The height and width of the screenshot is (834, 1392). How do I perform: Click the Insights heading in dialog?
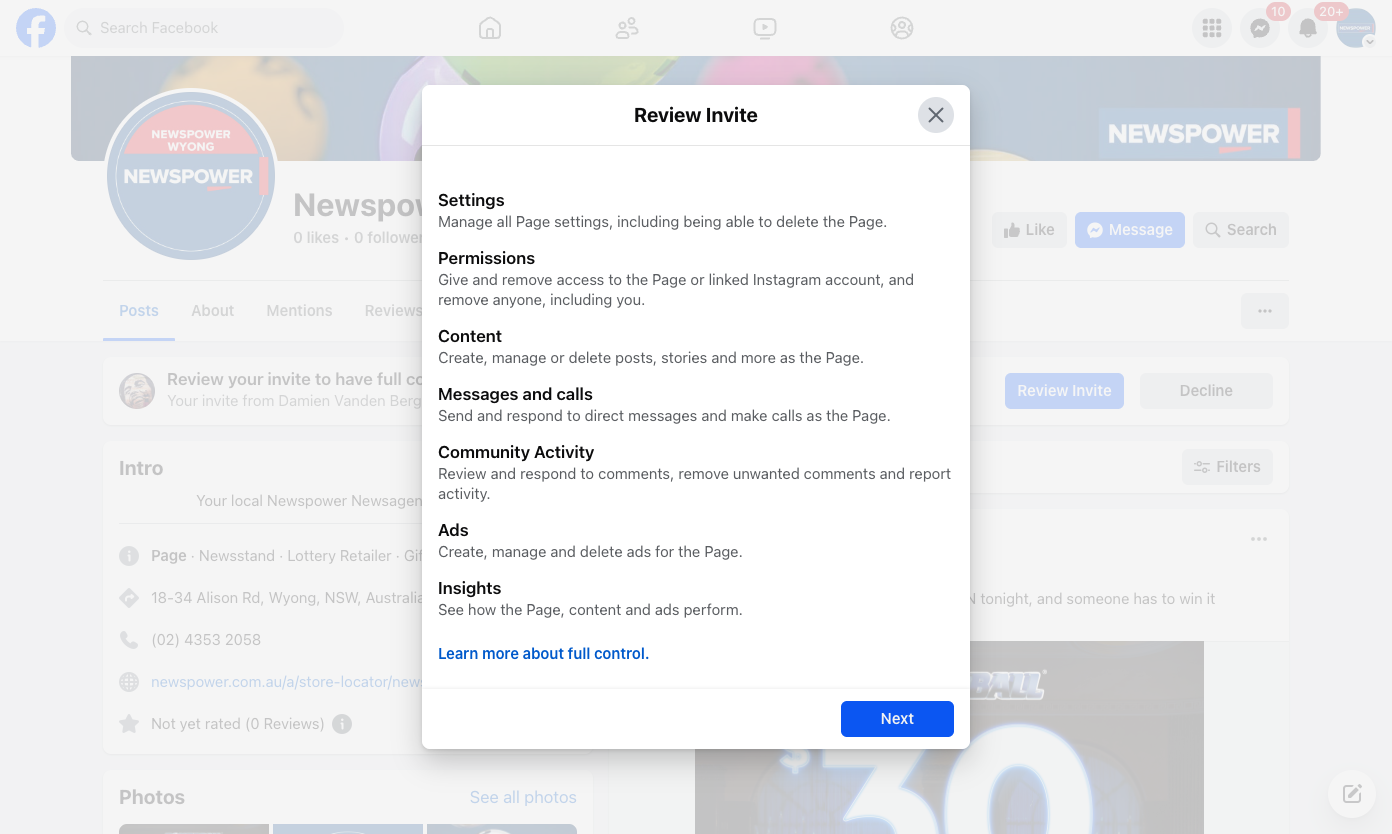[469, 588]
